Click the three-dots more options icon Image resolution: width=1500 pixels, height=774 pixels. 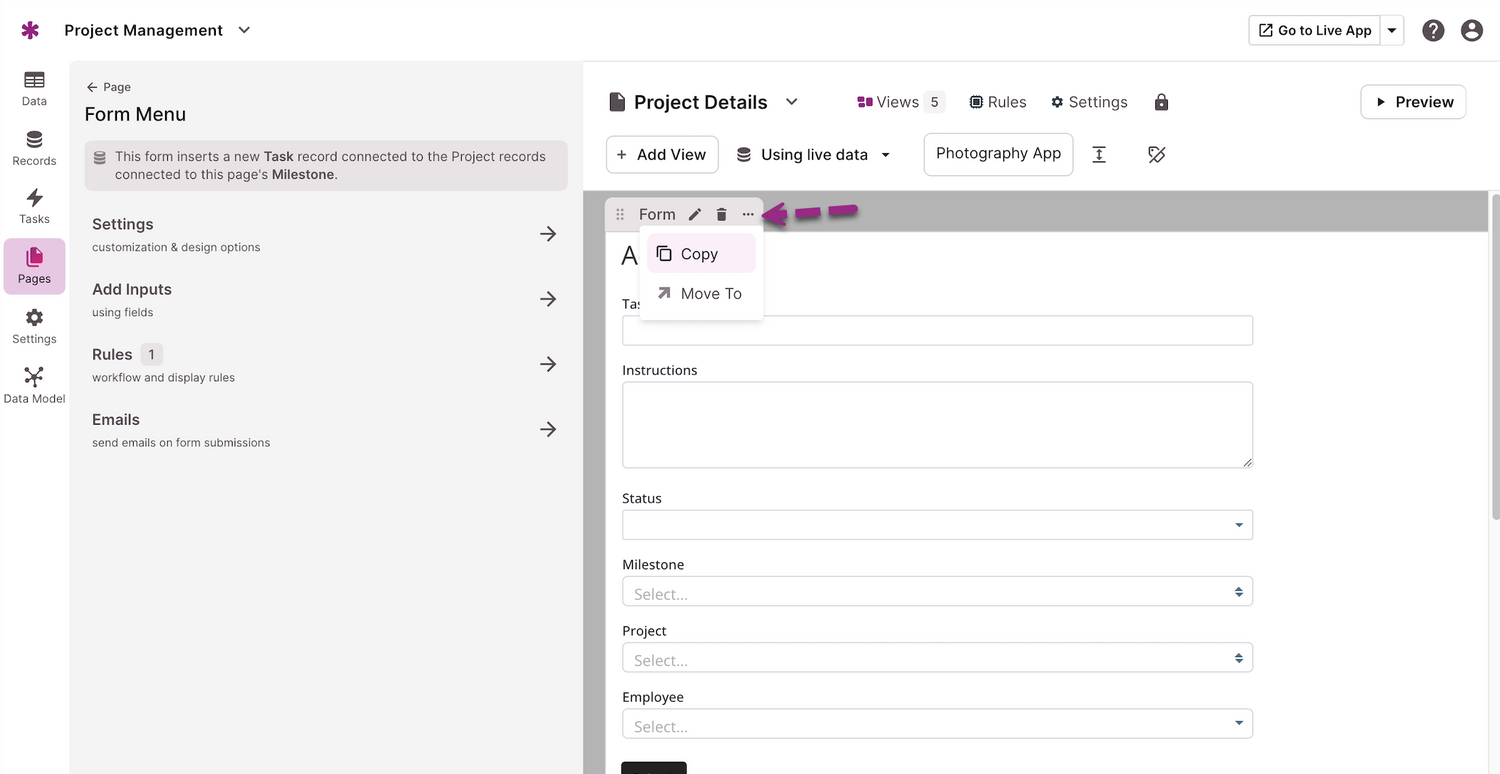click(x=748, y=214)
